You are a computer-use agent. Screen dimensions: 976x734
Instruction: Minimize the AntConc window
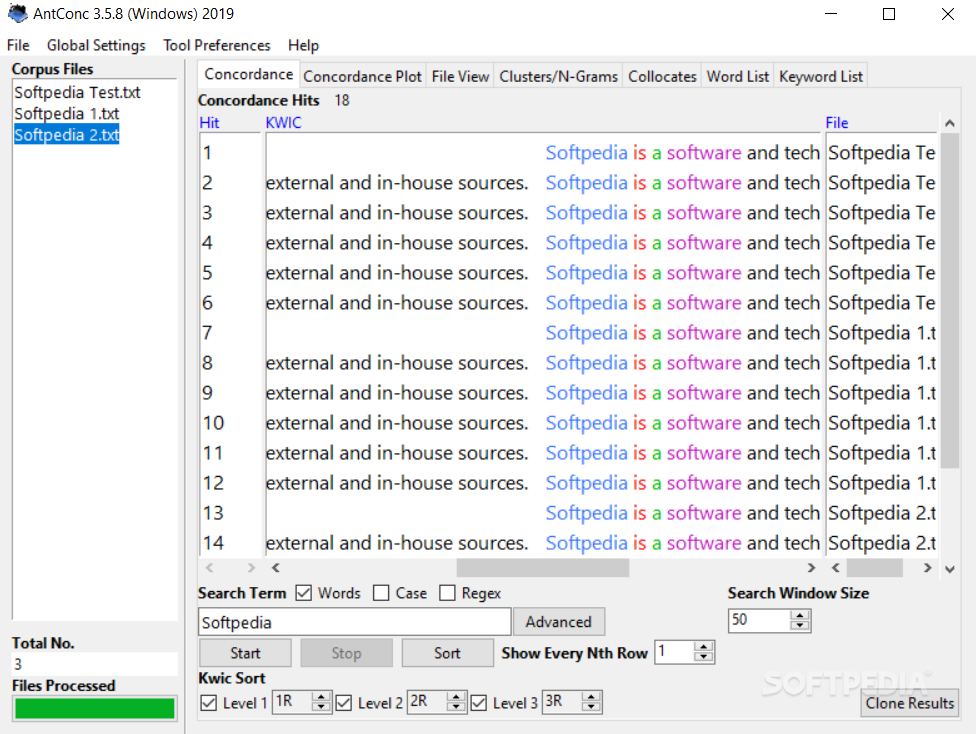[831, 14]
